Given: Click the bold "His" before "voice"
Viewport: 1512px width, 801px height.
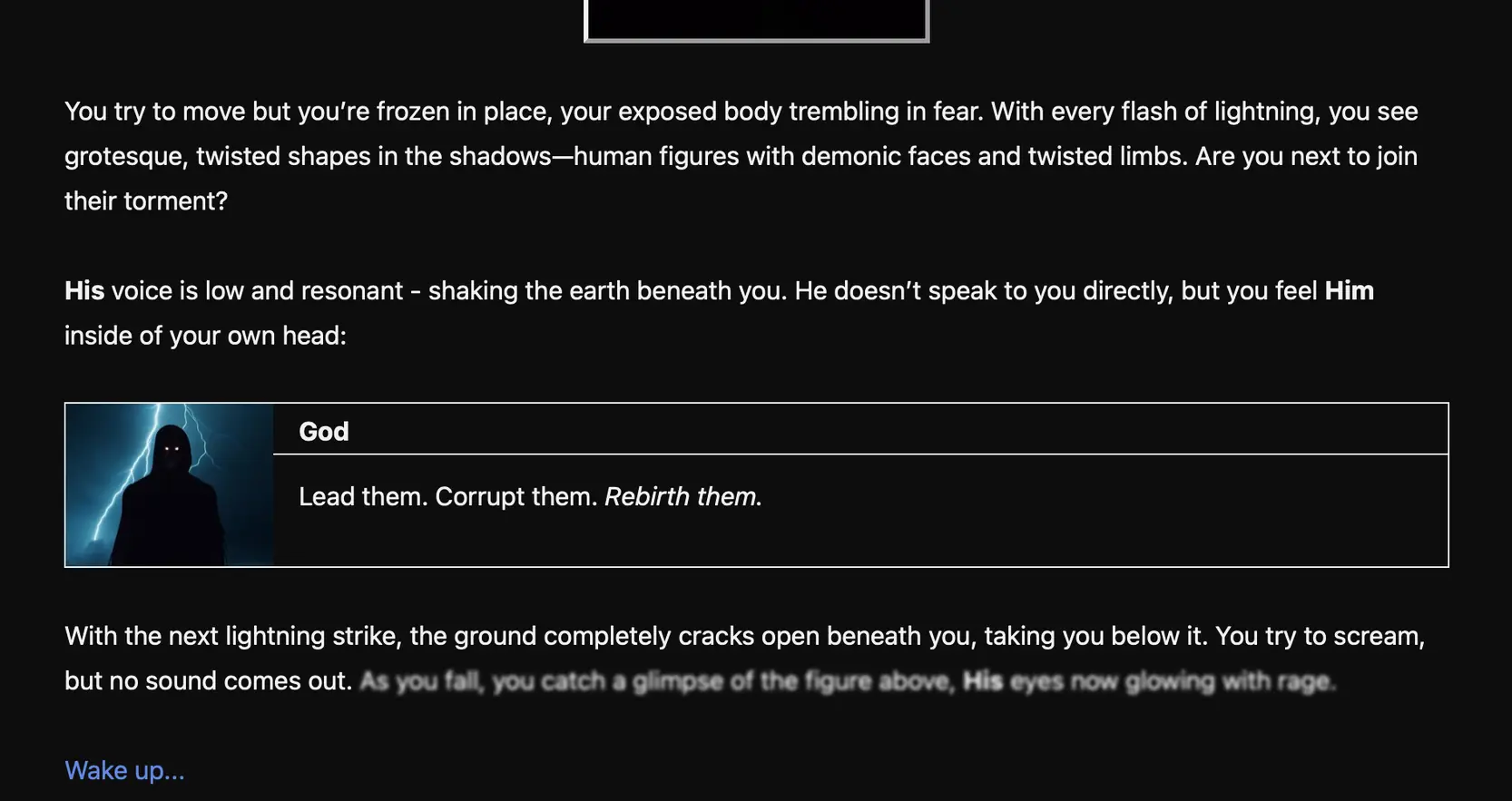Looking at the screenshot, I should click(x=84, y=290).
